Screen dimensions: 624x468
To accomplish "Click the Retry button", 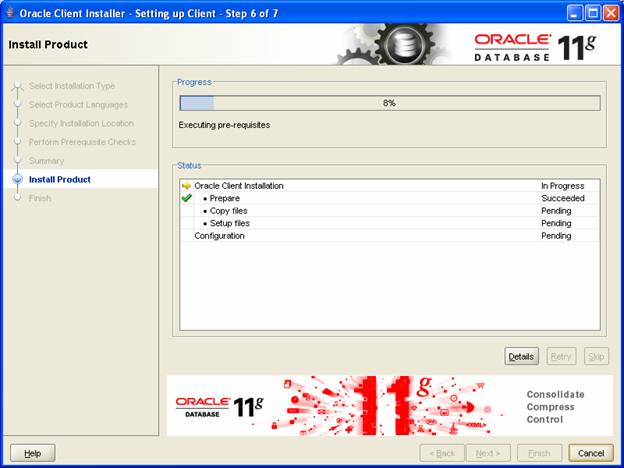I will click(561, 357).
